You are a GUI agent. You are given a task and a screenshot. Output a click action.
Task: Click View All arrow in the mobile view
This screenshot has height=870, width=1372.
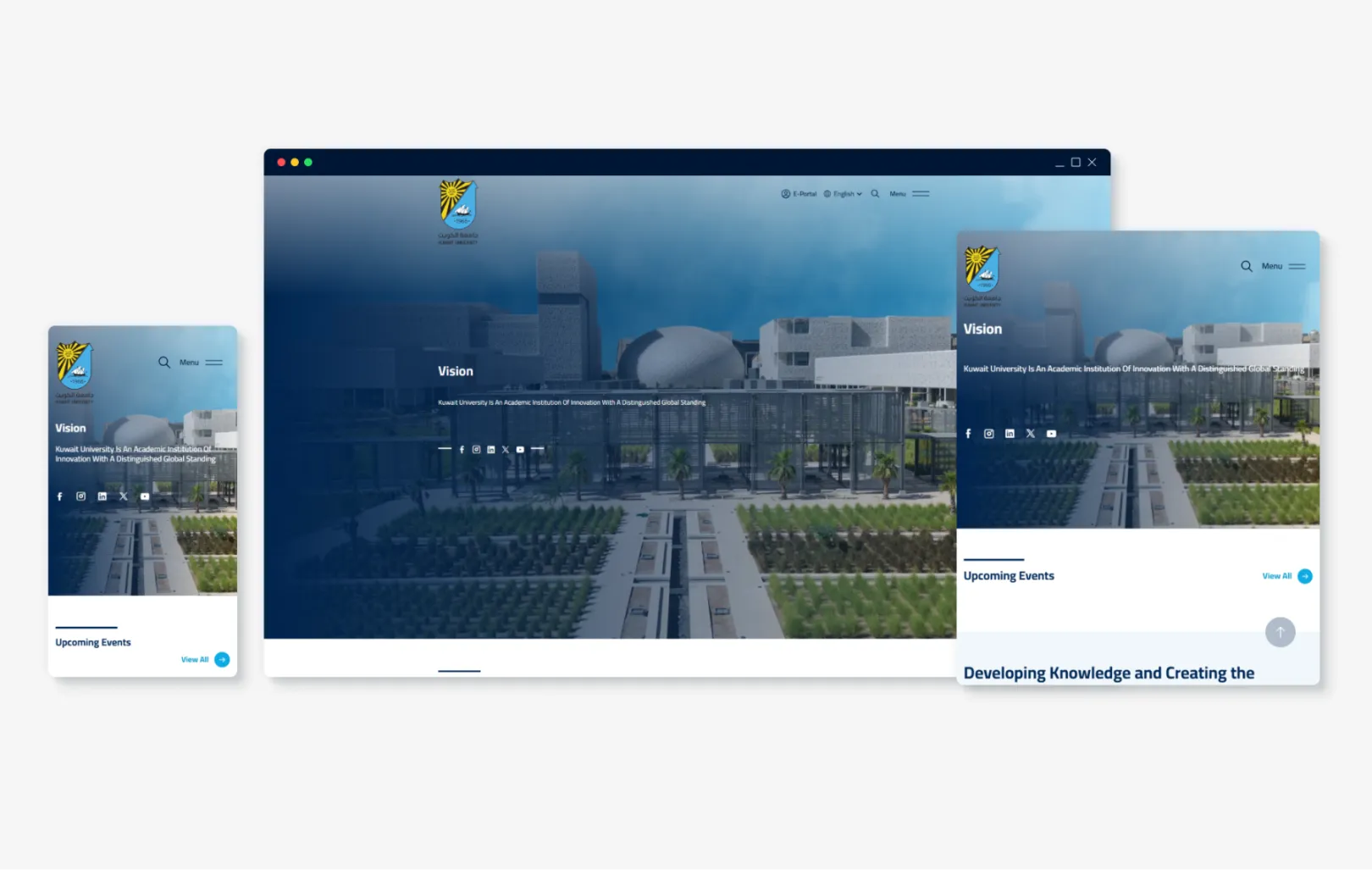pyautogui.click(x=222, y=660)
